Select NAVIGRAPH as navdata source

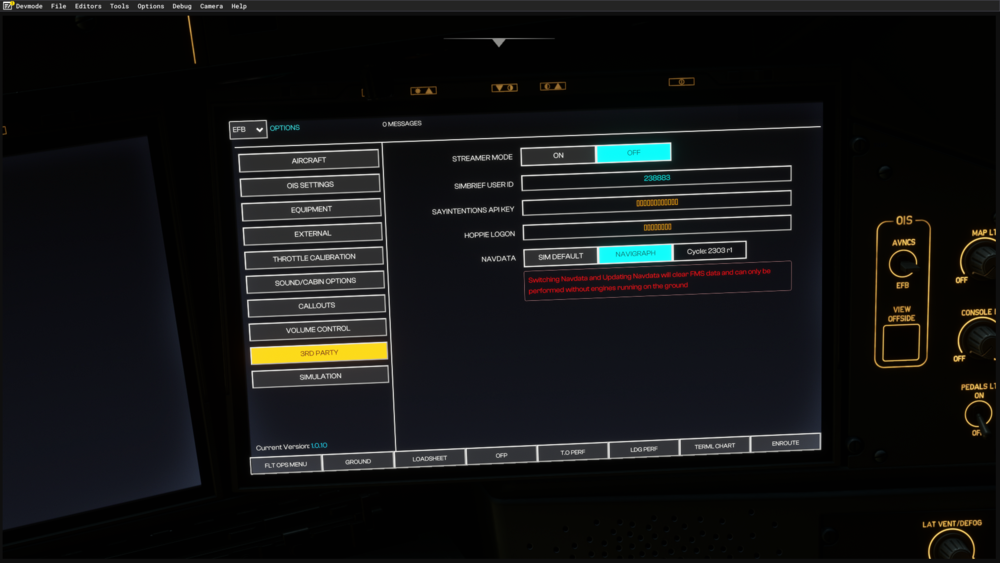635,254
